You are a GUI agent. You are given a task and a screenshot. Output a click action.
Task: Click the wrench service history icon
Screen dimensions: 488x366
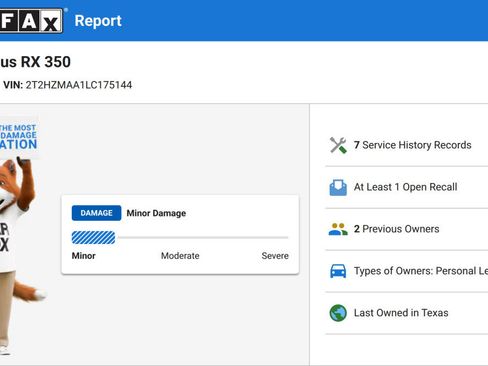[x=338, y=145]
